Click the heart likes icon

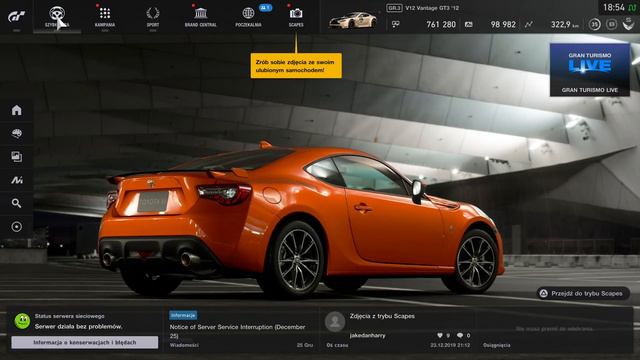pyautogui.click(x=440, y=336)
